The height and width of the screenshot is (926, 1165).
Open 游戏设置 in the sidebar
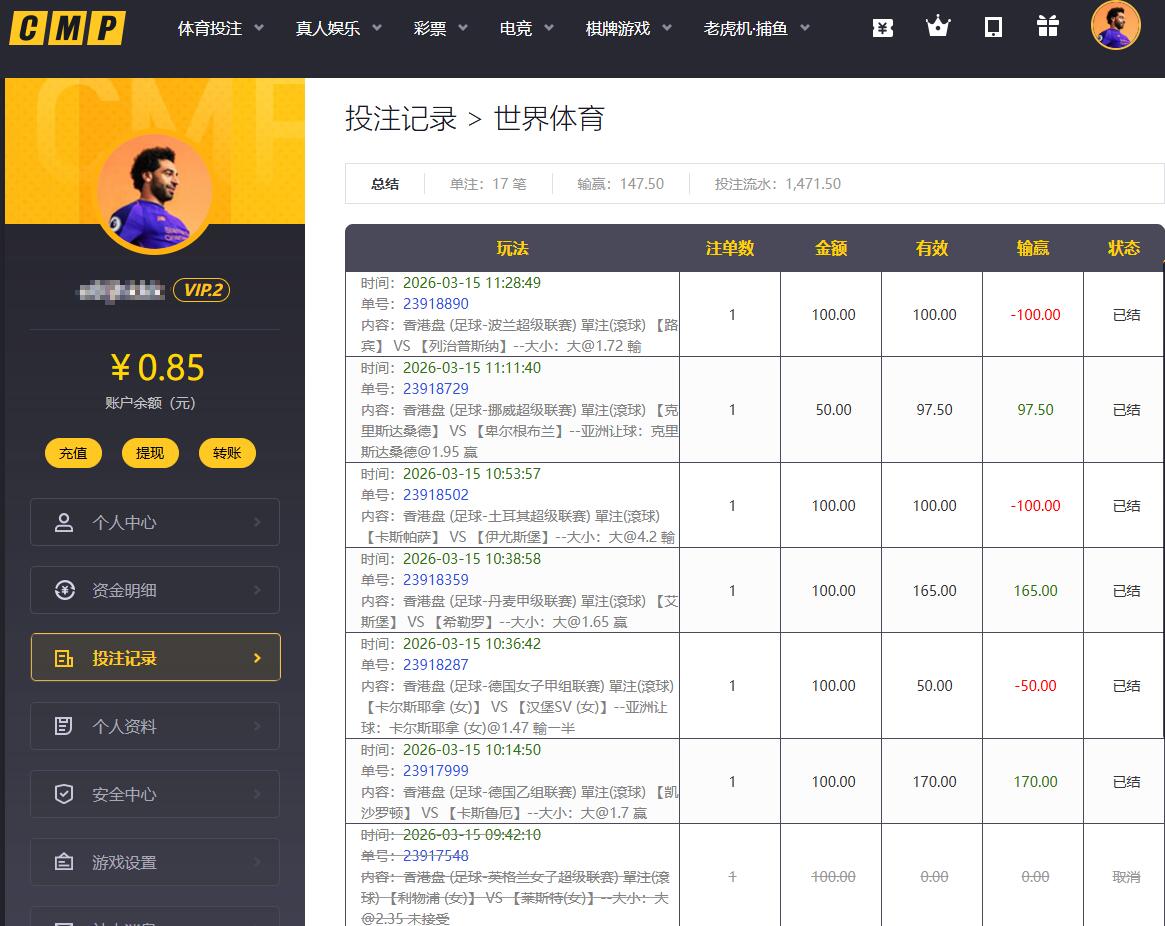[x=156, y=862]
